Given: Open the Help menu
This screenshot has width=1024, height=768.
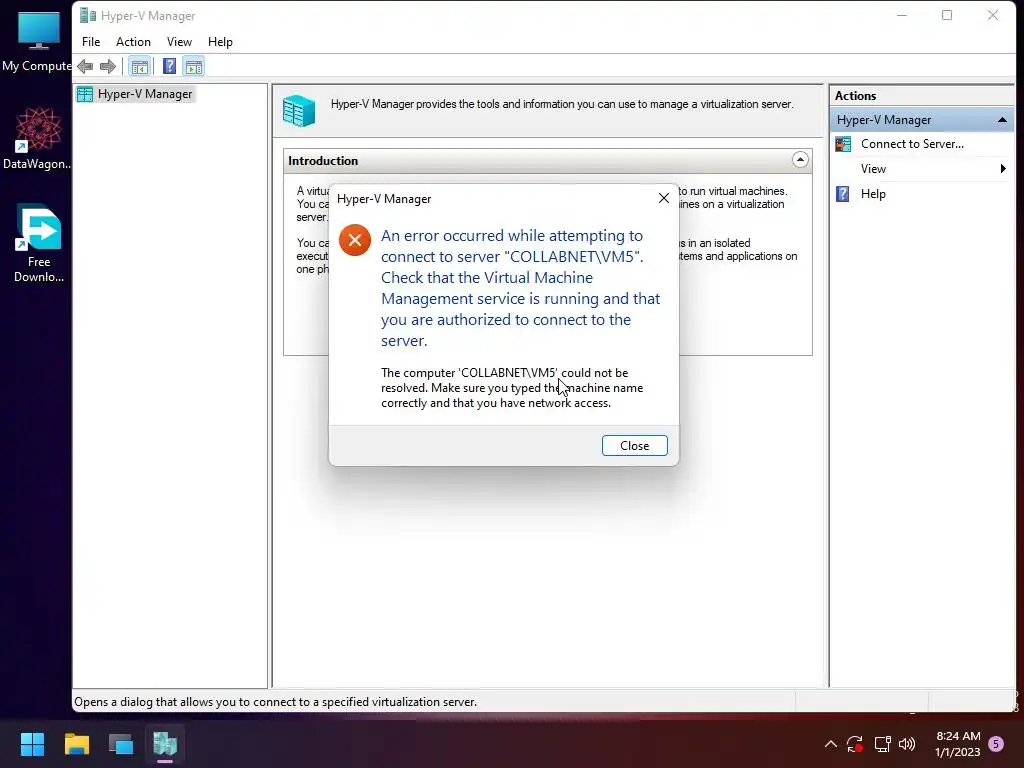Looking at the screenshot, I should [220, 42].
